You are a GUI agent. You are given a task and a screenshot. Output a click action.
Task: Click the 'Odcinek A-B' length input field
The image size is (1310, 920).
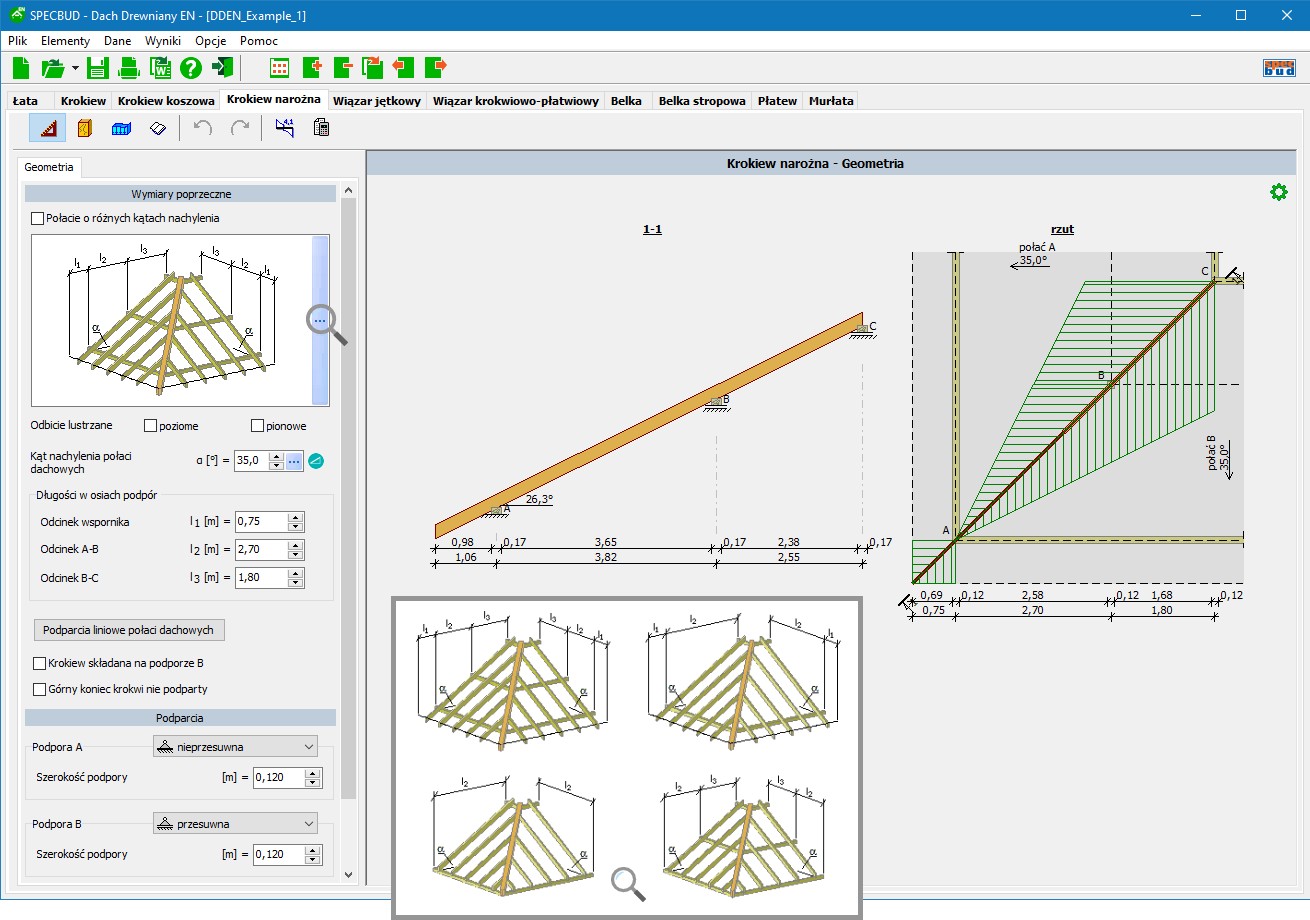(261, 550)
